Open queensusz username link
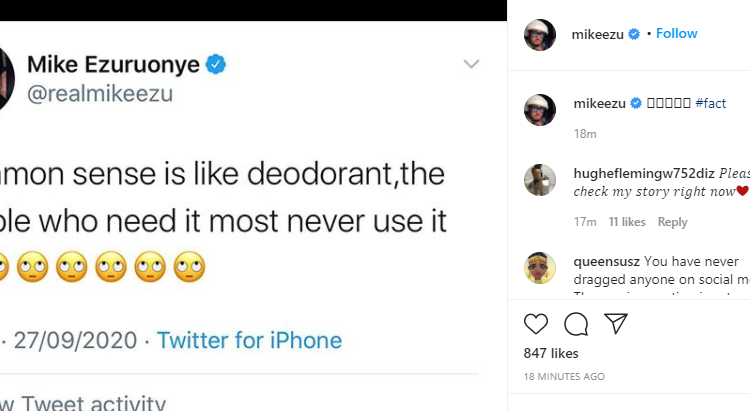This screenshot has width=750, height=411. pyautogui.click(x=607, y=260)
